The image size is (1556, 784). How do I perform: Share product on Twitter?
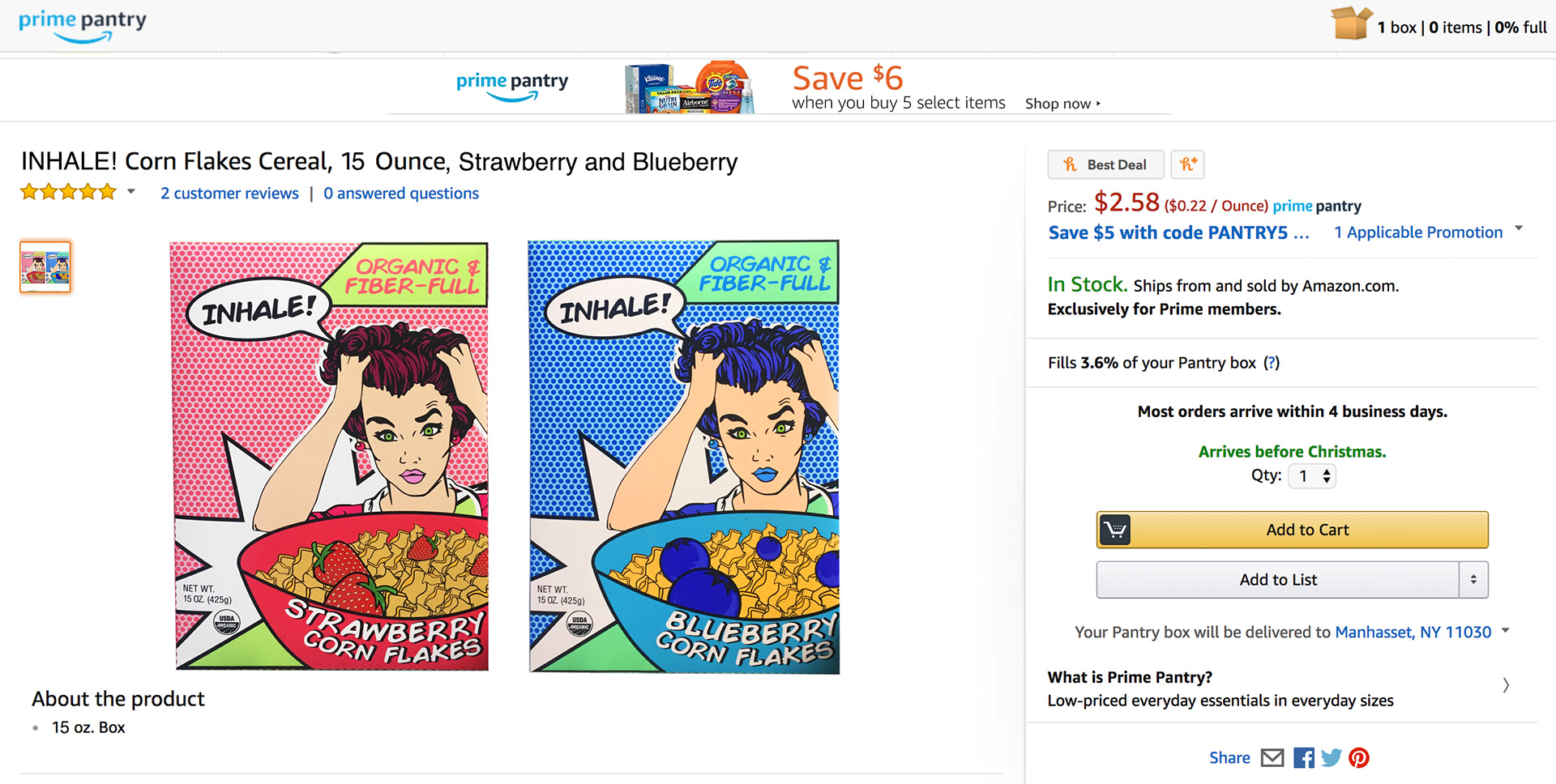[1331, 758]
